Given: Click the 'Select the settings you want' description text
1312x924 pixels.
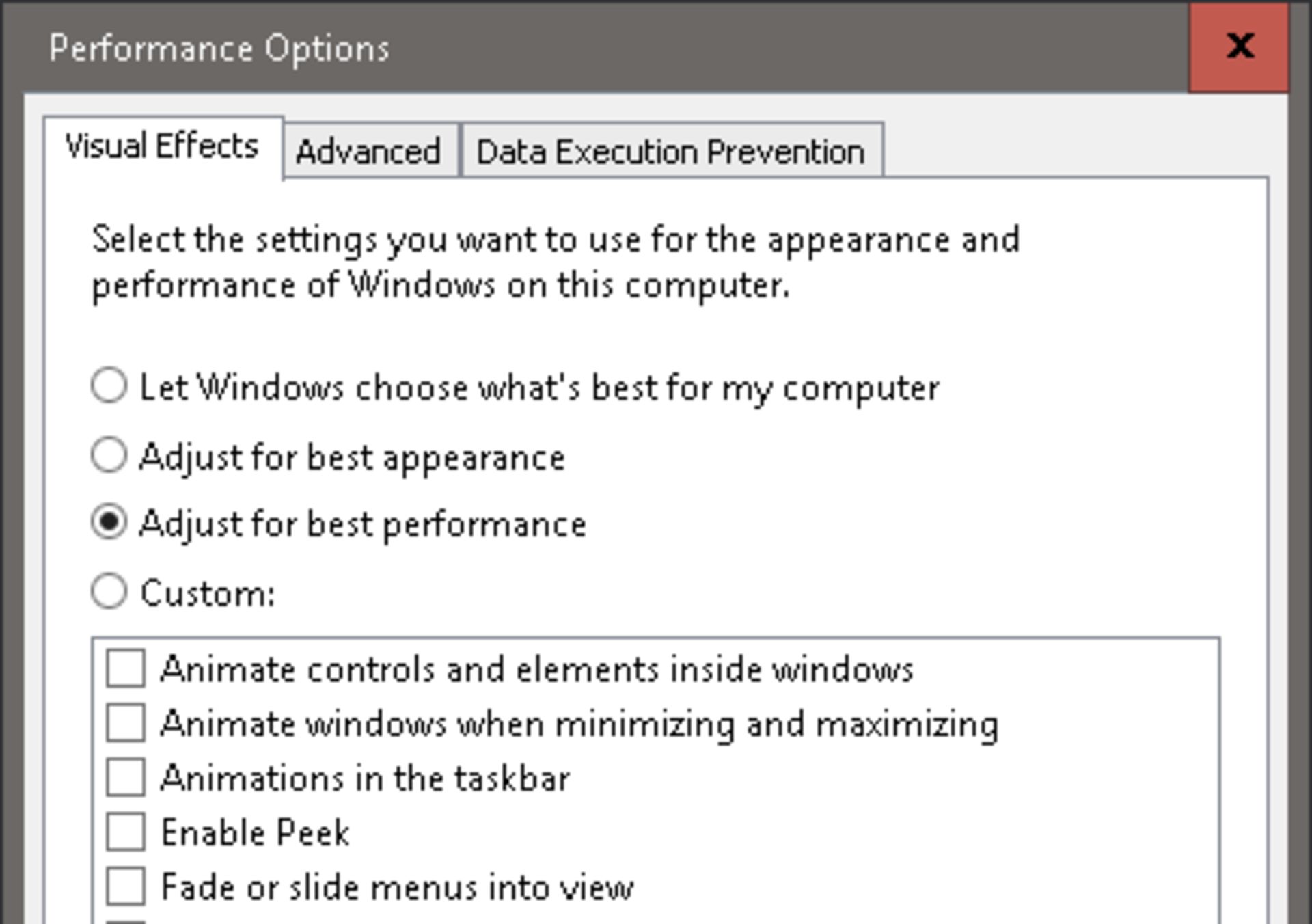Looking at the screenshot, I should click(x=555, y=262).
